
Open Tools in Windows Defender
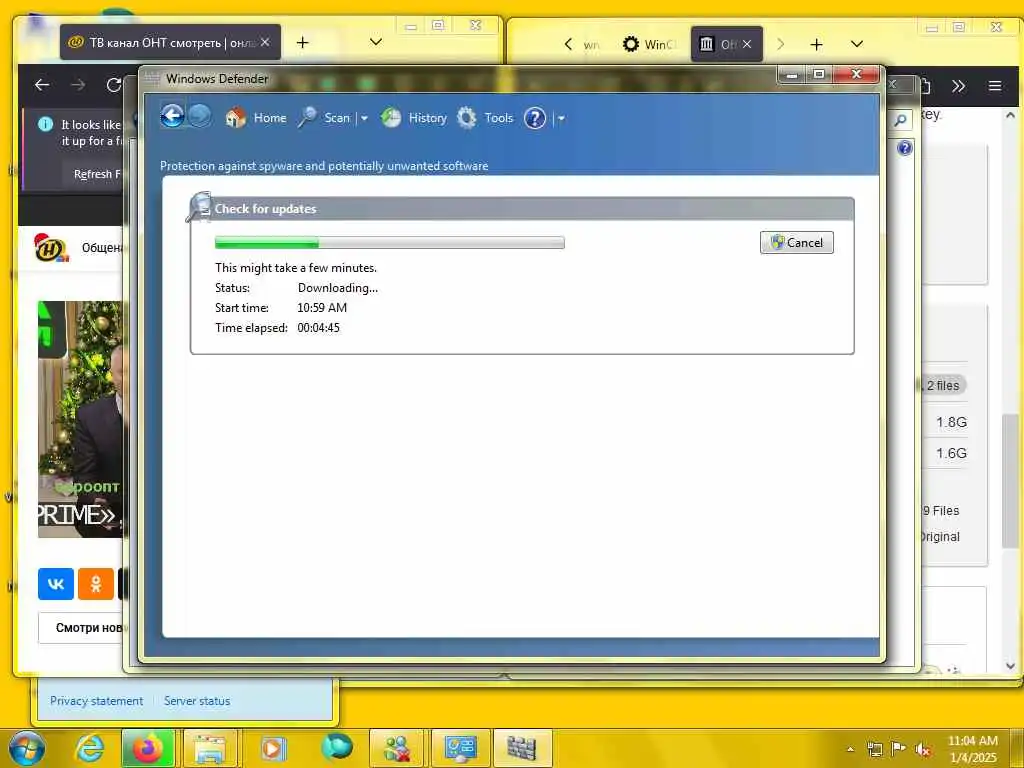pyautogui.click(x=485, y=118)
